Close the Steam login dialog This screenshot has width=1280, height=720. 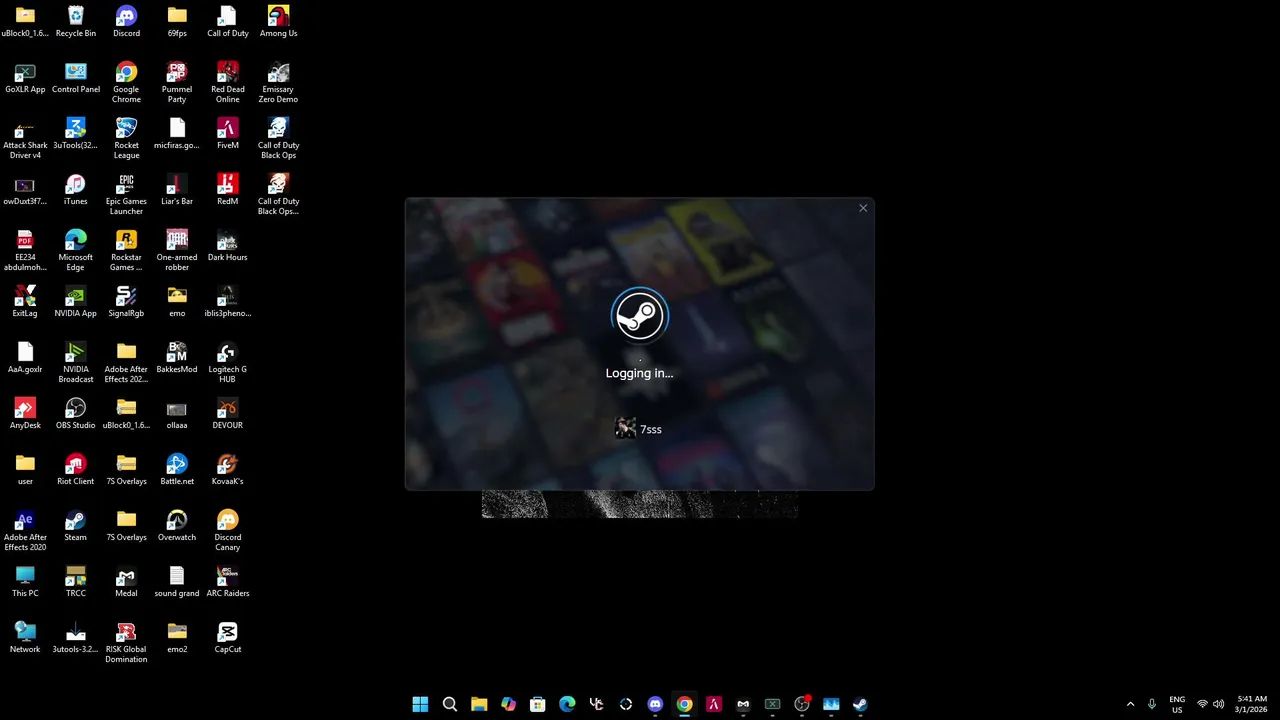[x=863, y=208]
